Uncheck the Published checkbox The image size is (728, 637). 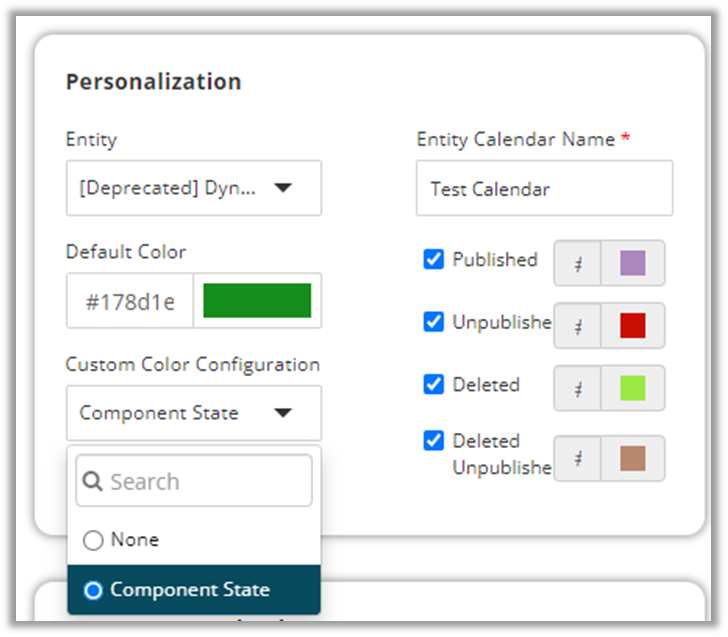[x=434, y=260]
